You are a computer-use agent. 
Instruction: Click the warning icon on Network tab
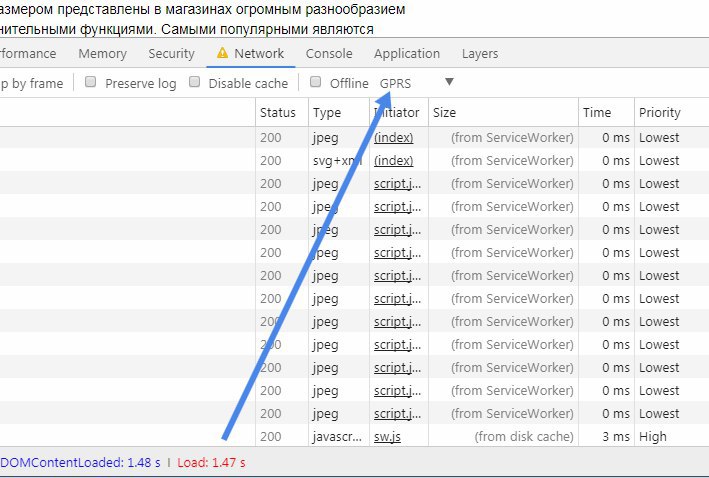(x=222, y=53)
